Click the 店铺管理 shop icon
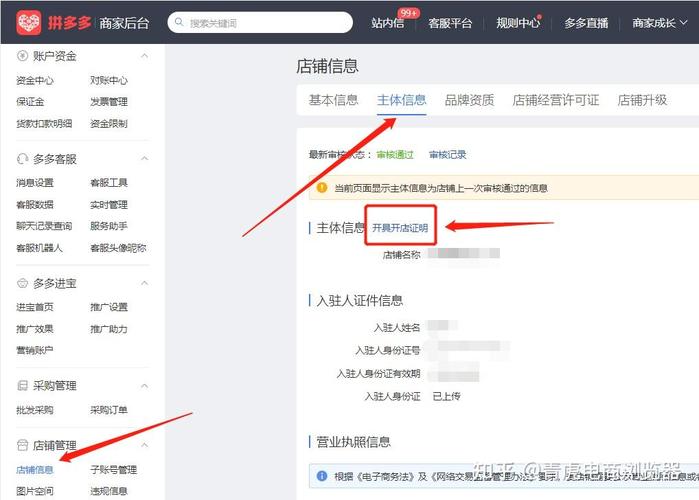The width and height of the screenshot is (699, 500). [x=22, y=445]
